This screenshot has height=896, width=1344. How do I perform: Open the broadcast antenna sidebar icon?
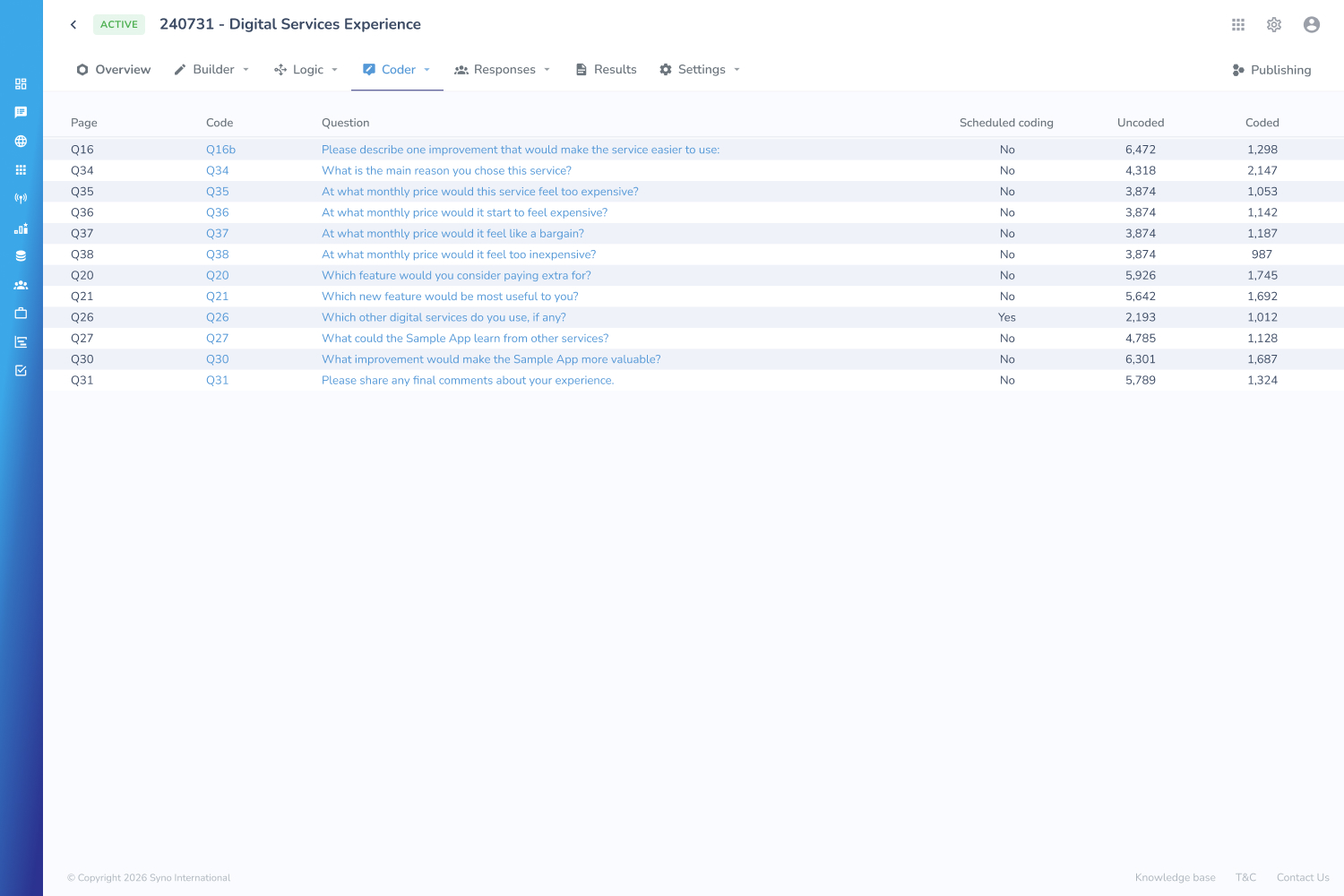tap(21, 199)
